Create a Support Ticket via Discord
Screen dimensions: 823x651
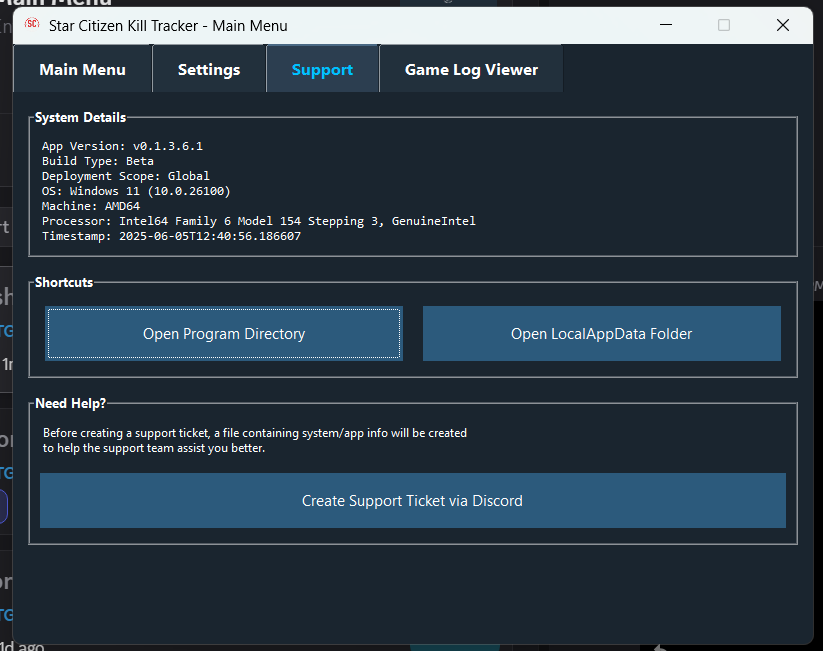(412, 500)
